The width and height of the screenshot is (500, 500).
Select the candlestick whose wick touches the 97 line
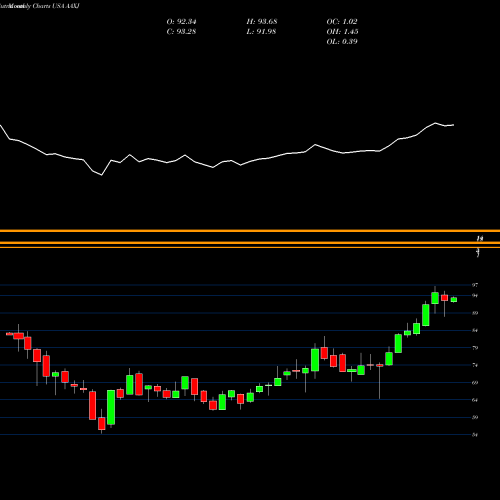click(x=435, y=298)
